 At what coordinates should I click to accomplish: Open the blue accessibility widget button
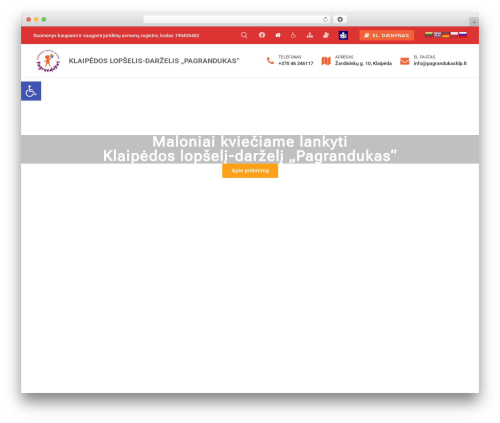point(31,91)
